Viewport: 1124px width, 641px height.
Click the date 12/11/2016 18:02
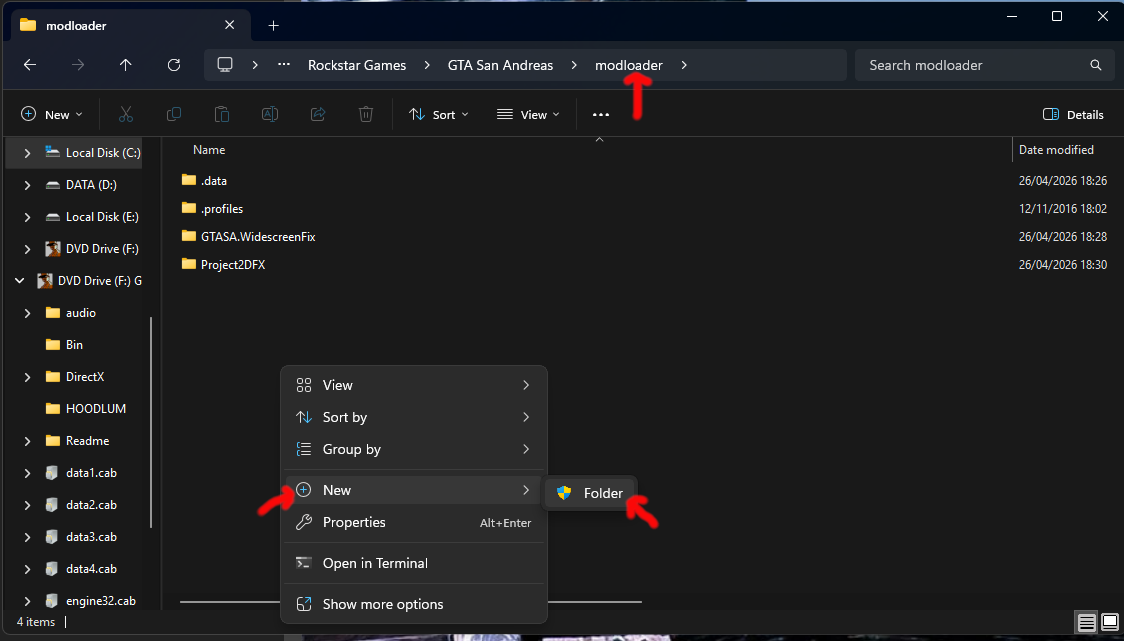point(1062,209)
